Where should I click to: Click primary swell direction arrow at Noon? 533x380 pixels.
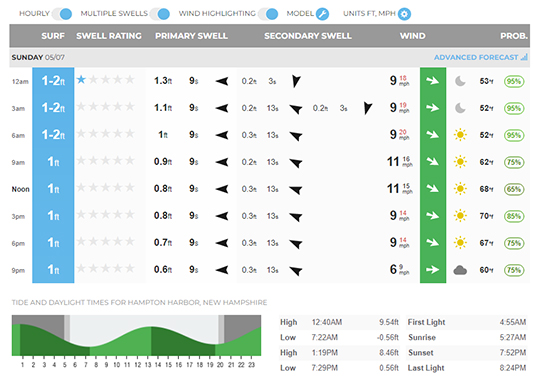click(222, 189)
